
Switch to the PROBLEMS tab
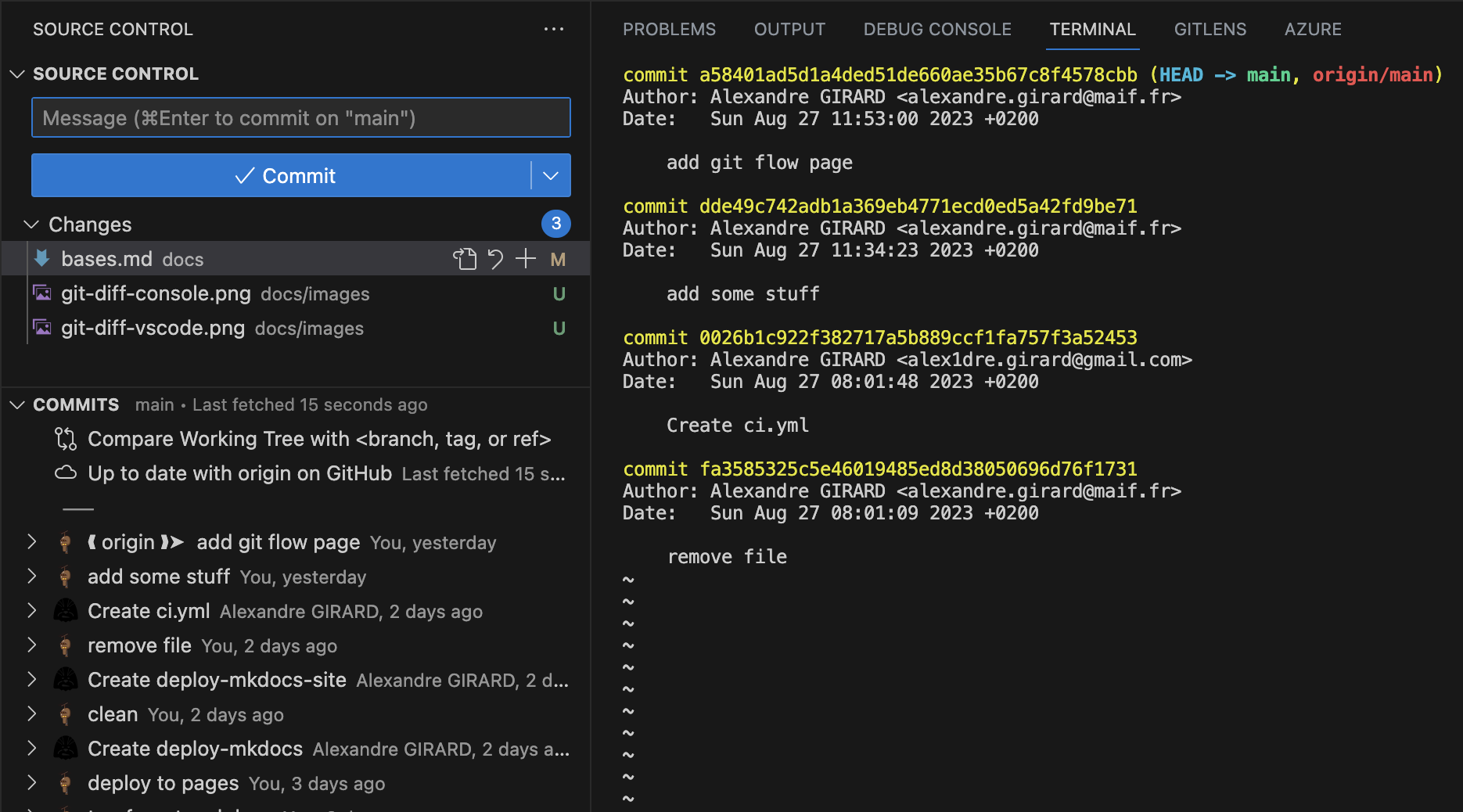(669, 30)
